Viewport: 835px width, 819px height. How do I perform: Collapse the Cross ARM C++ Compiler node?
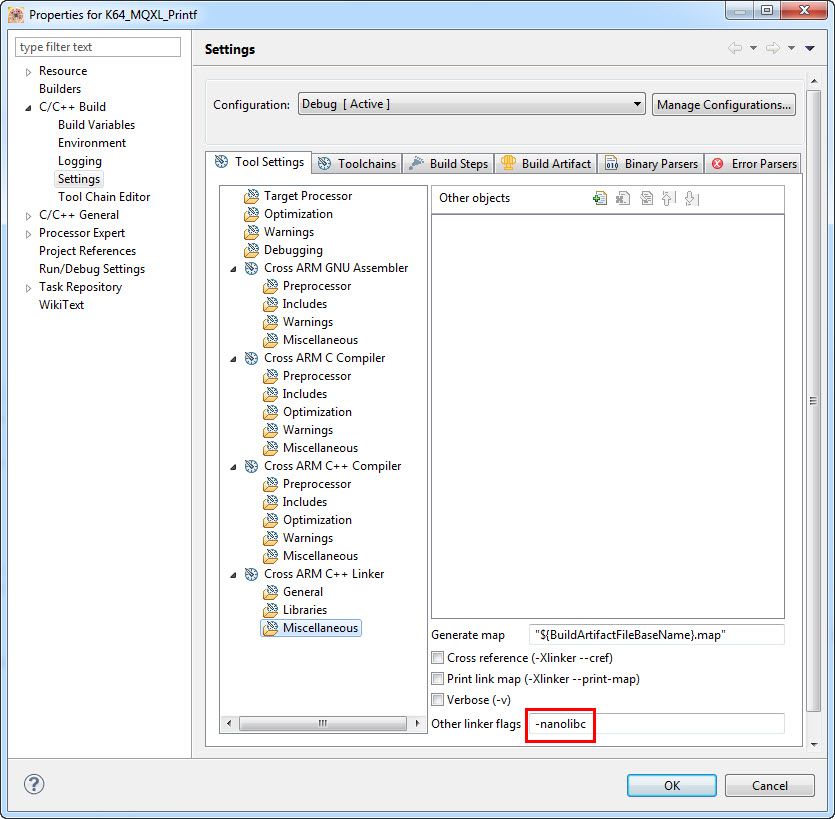point(233,467)
